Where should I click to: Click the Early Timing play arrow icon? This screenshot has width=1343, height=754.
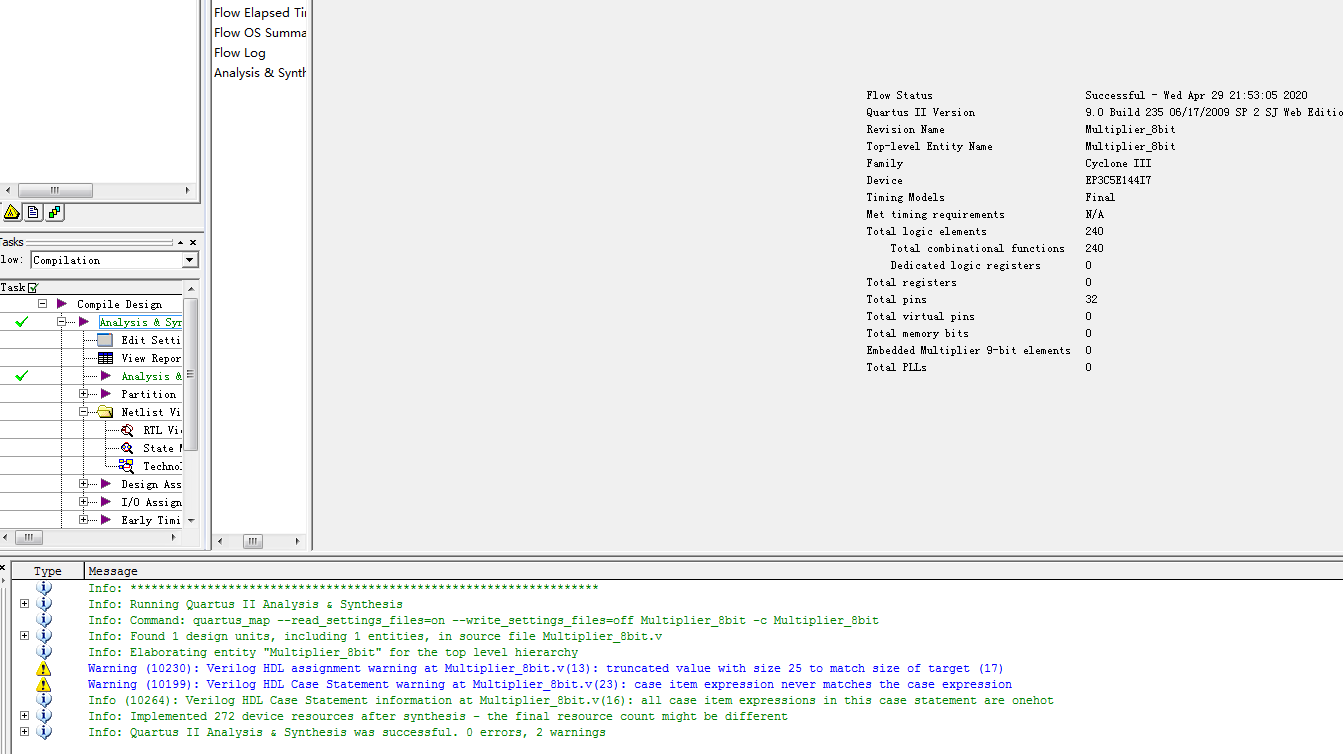tap(106, 520)
